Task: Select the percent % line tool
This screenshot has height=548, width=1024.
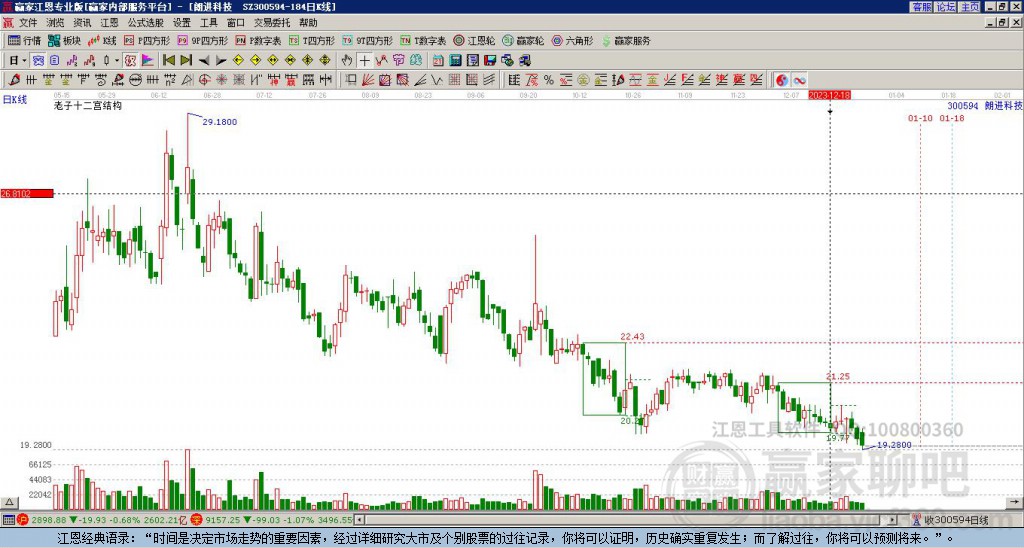Action: coord(549,80)
